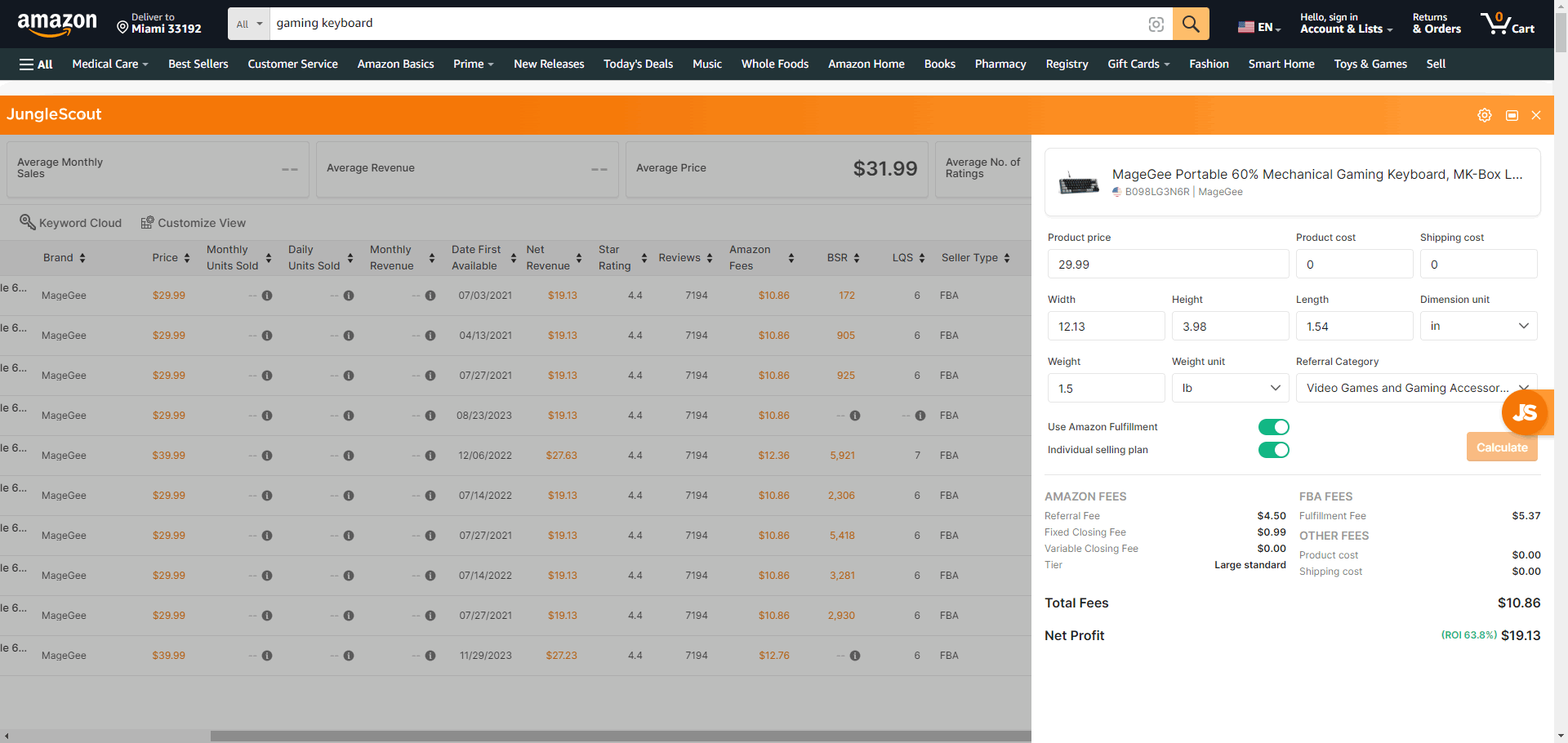Sort by LQS column
The height and width of the screenshot is (743, 1568).
click(x=908, y=258)
